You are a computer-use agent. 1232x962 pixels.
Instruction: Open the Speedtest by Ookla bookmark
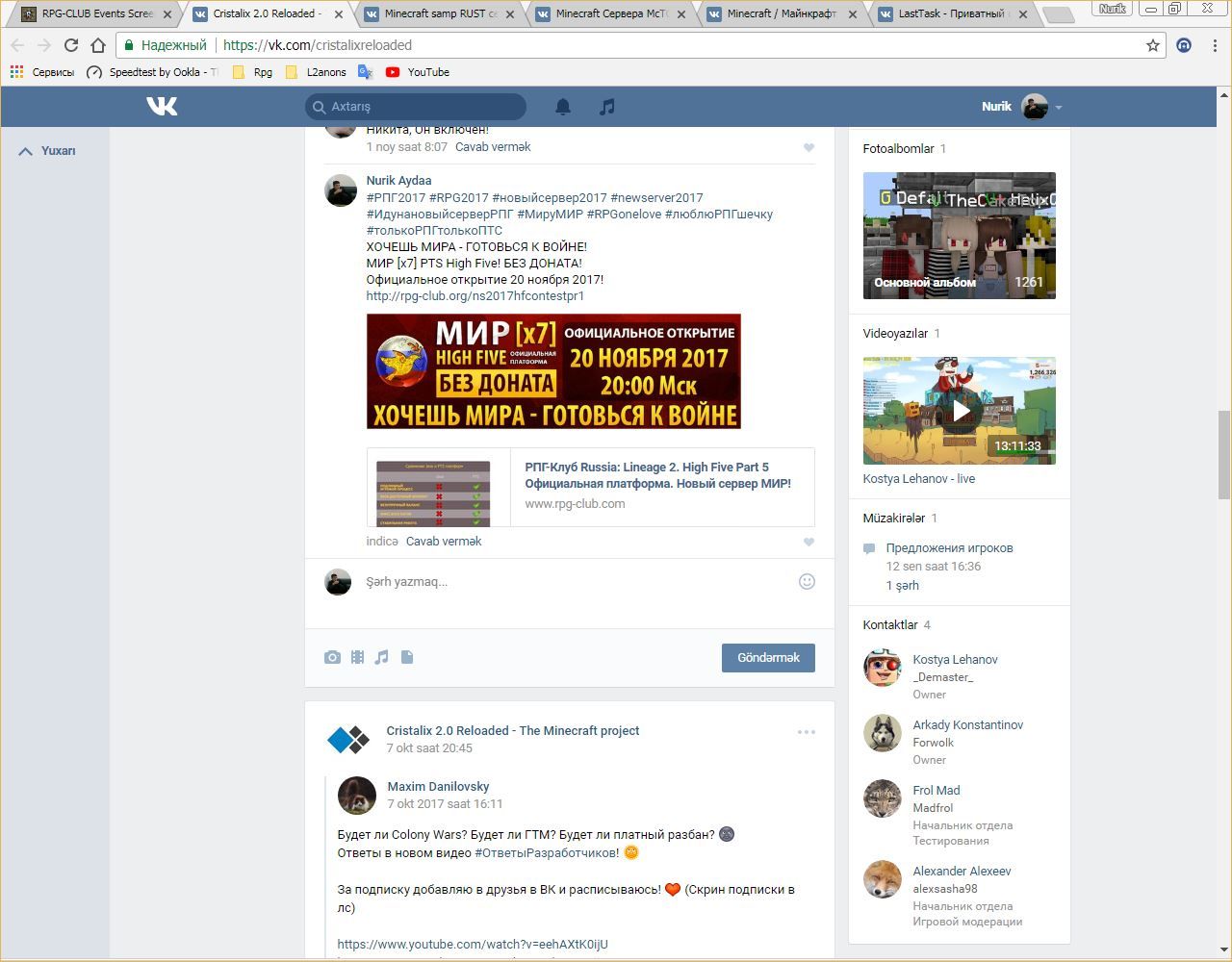(153, 72)
